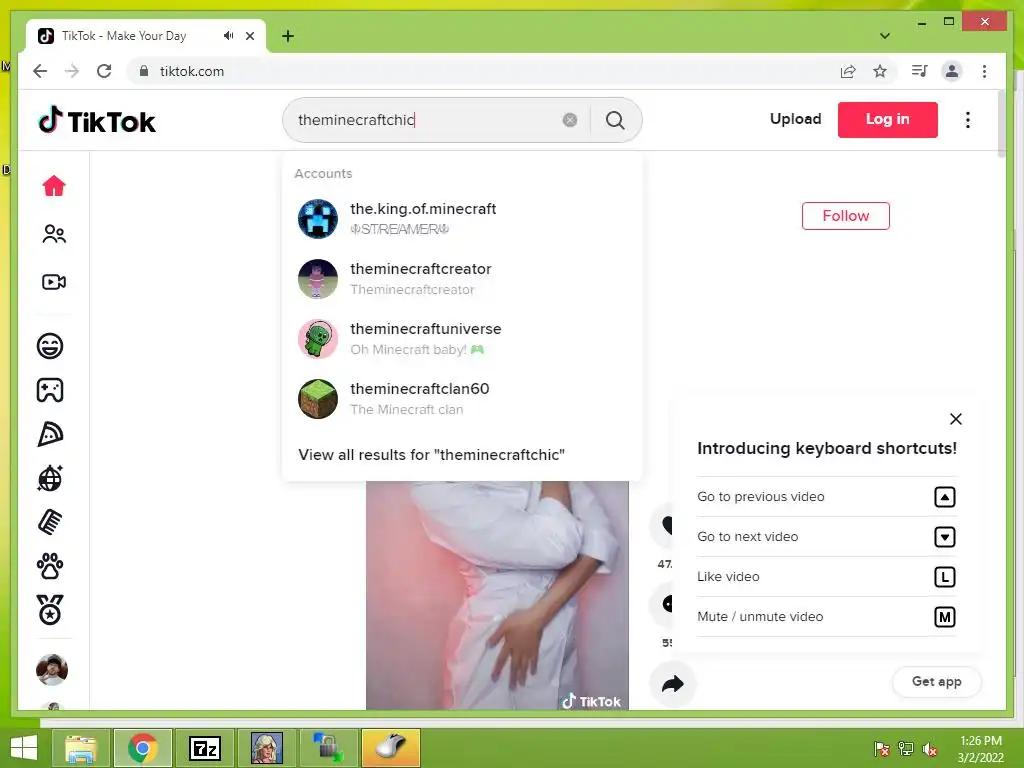Screen dimensions: 1024x768
Task: Open suggested account avatar in sidebar
Action: point(52,670)
